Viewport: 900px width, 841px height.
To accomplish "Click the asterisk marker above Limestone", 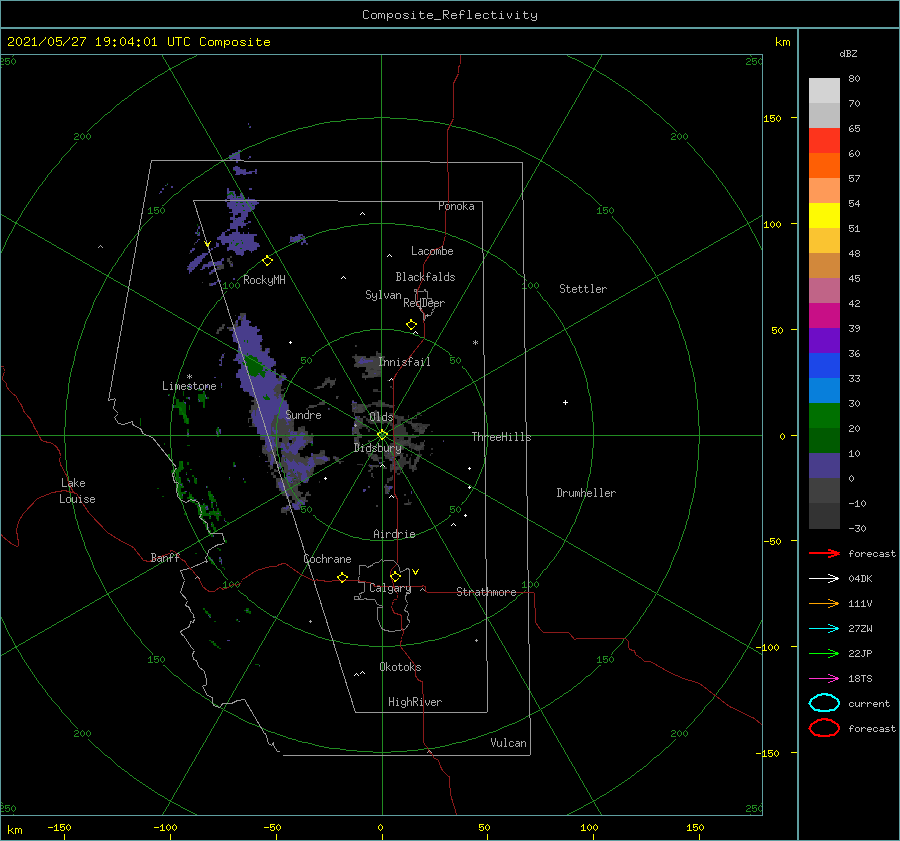I will (x=189, y=377).
